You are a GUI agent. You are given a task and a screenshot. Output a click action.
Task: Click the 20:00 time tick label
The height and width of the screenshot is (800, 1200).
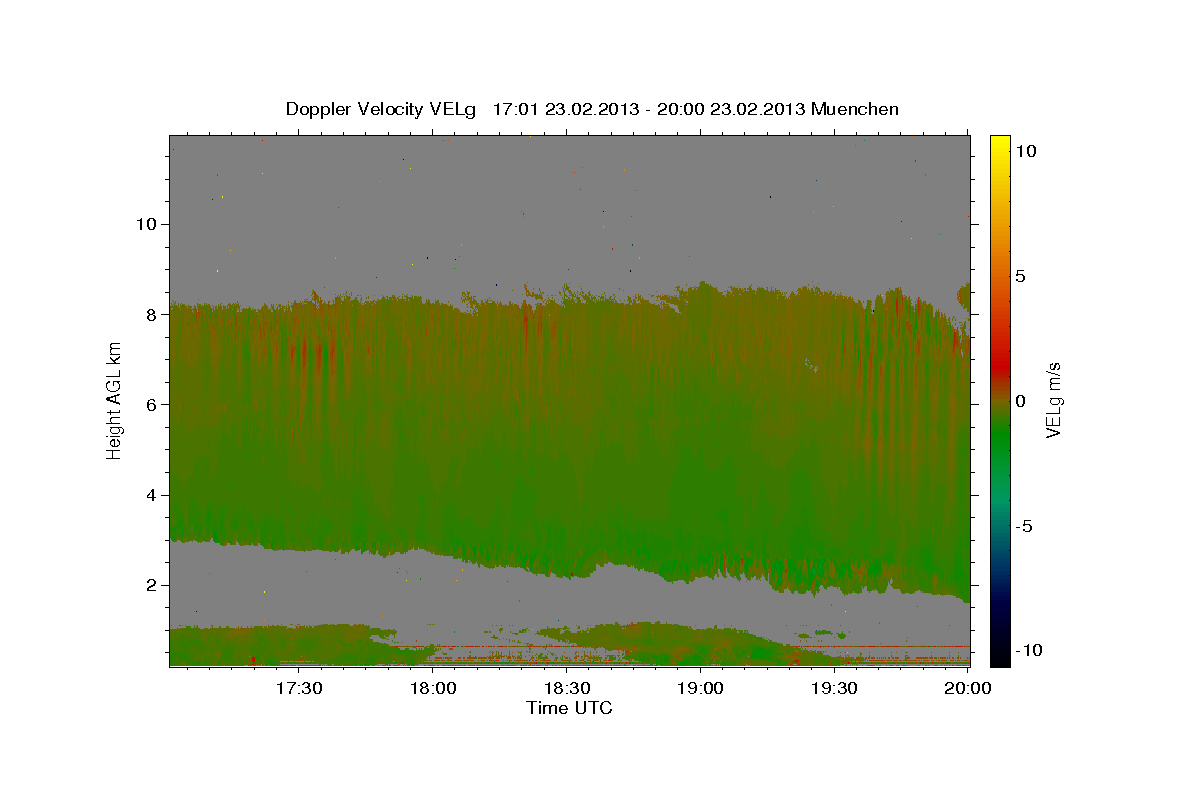point(967,689)
